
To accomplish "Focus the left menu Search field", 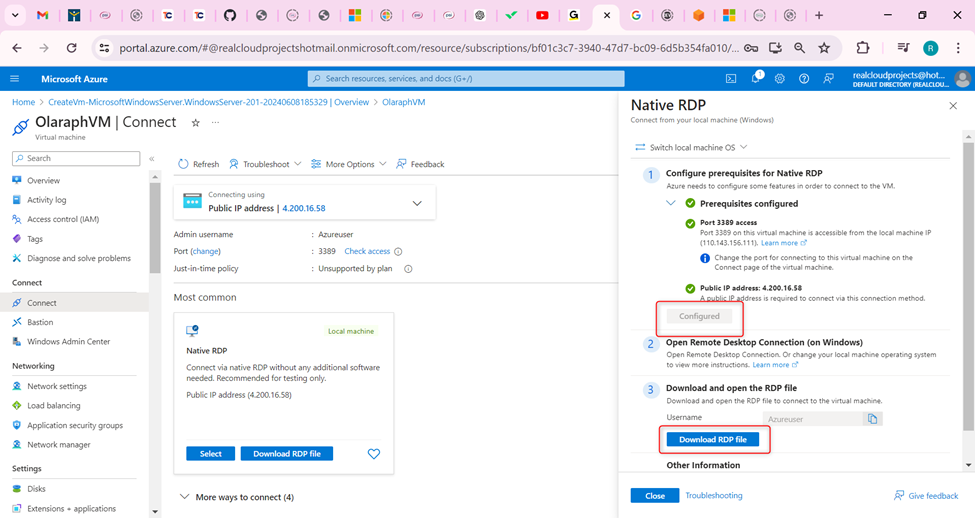I will coord(76,159).
